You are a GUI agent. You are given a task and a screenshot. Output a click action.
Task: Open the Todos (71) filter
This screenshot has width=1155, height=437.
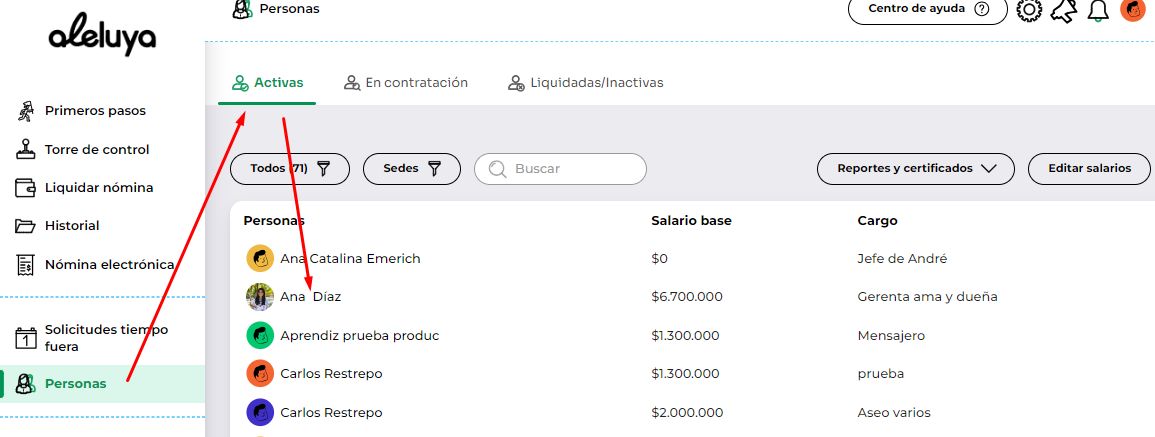click(x=290, y=169)
